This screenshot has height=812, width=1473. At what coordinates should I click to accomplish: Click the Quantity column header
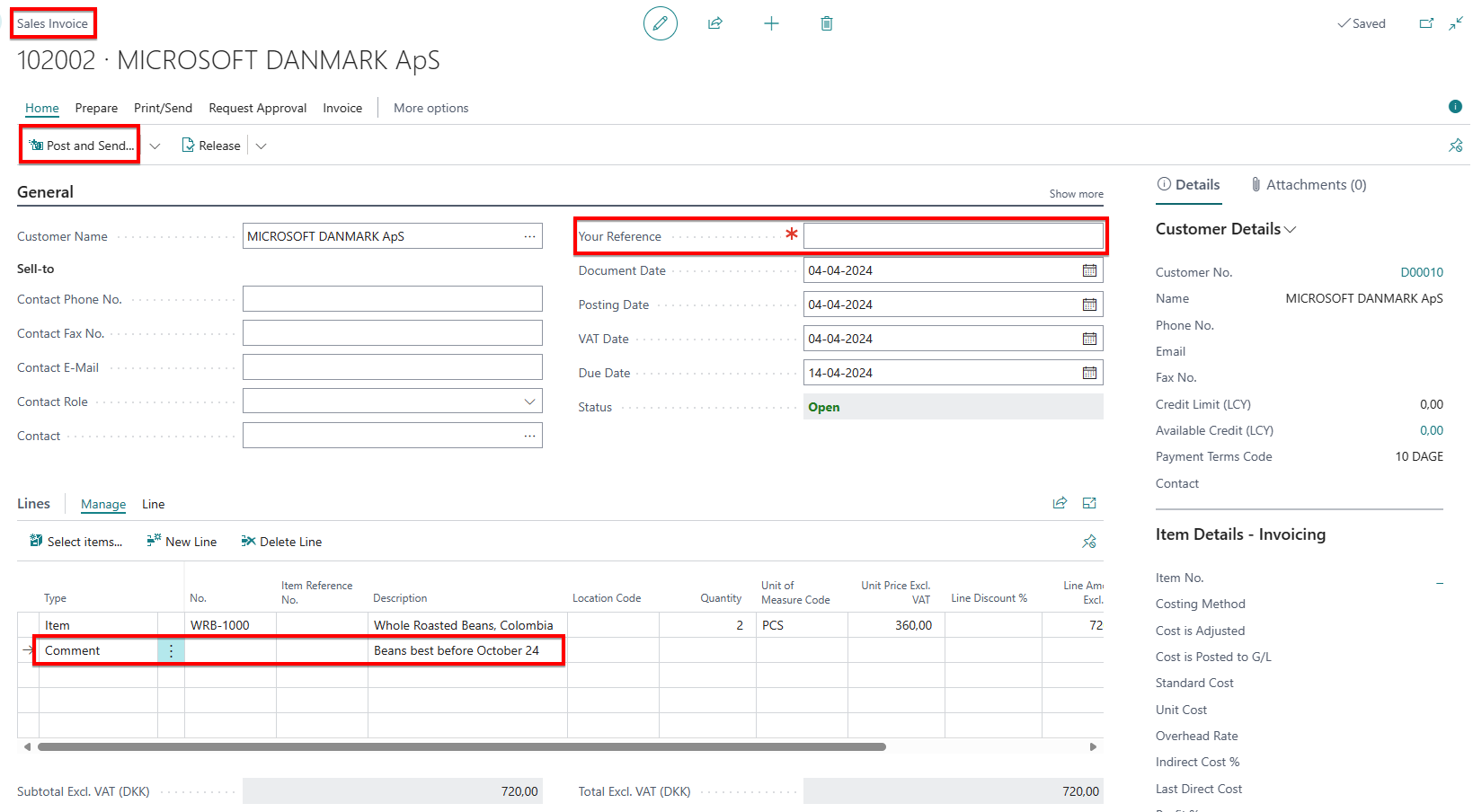point(721,598)
